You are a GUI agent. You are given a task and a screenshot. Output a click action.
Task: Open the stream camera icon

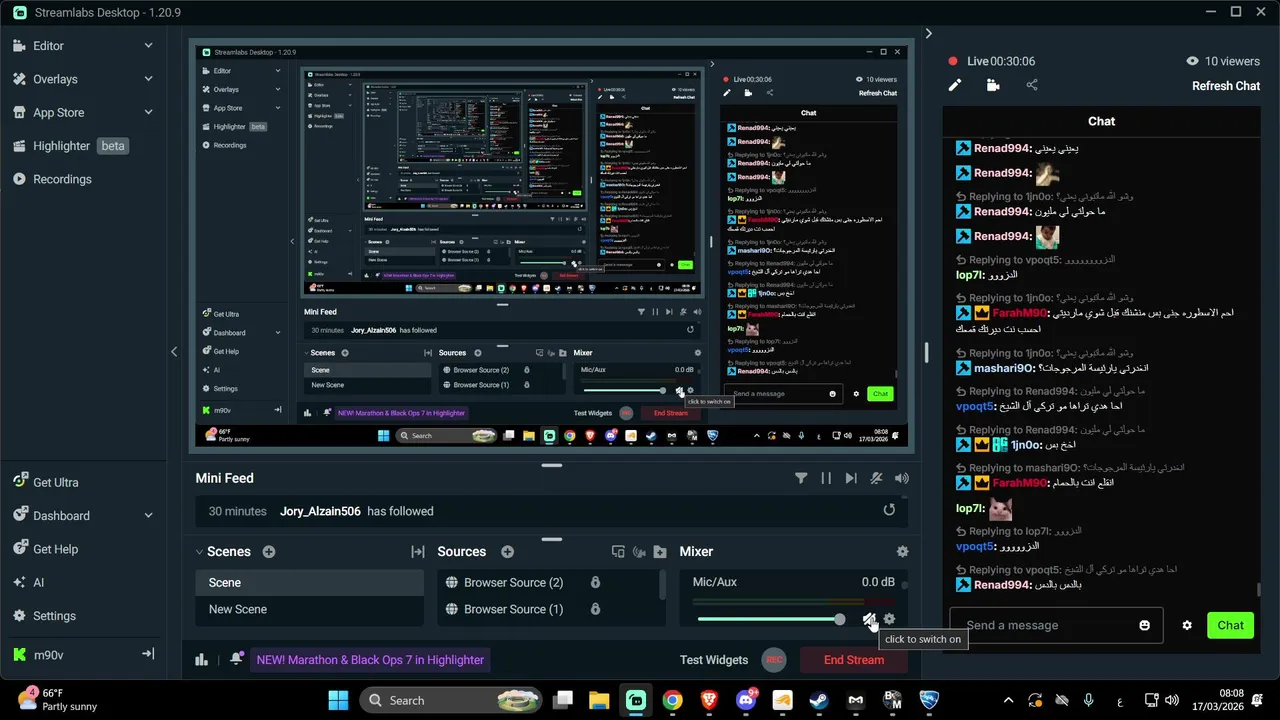pyautogui.click(x=993, y=85)
